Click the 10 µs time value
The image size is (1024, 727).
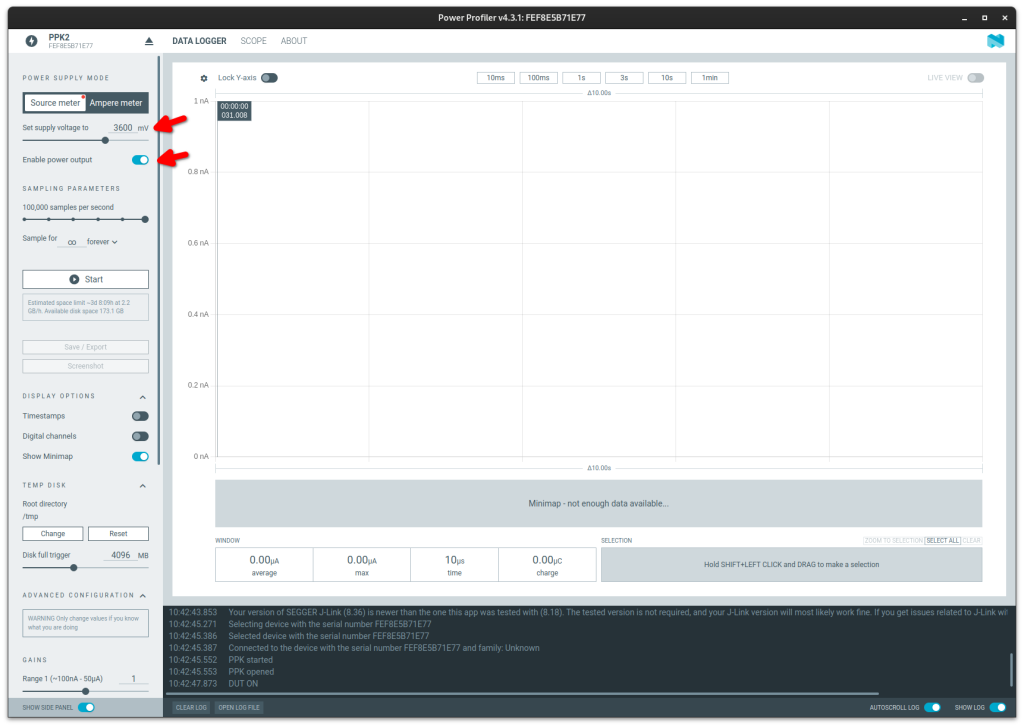pyautogui.click(x=455, y=560)
